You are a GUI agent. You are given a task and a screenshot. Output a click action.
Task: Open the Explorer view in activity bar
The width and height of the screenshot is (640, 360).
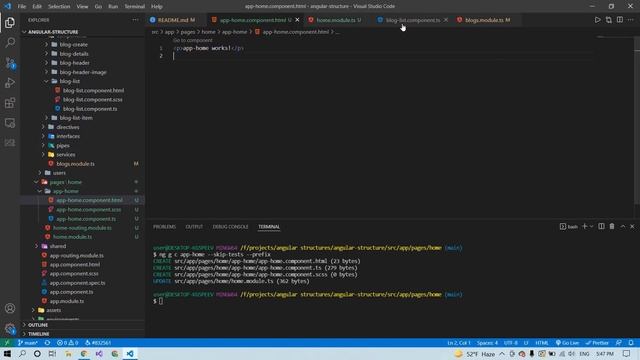10,22
